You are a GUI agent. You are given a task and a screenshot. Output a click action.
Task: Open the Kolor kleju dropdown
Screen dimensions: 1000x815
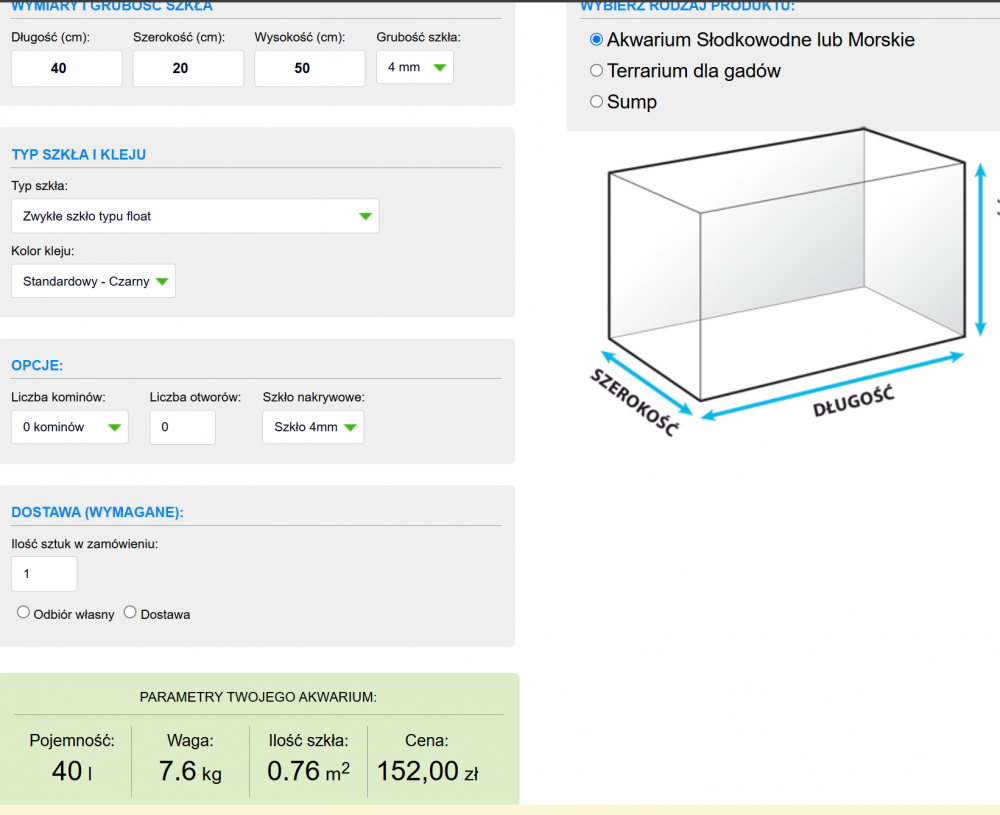tap(93, 281)
